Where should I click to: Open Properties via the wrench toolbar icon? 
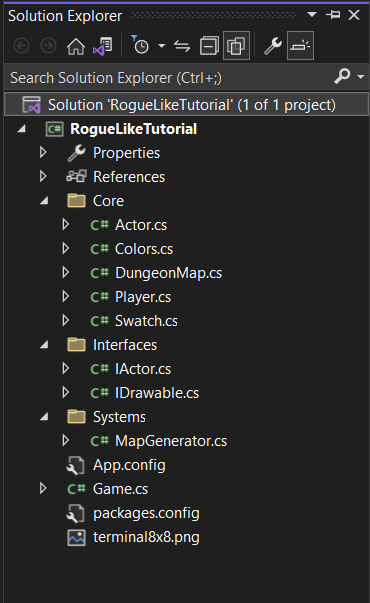coord(273,46)
